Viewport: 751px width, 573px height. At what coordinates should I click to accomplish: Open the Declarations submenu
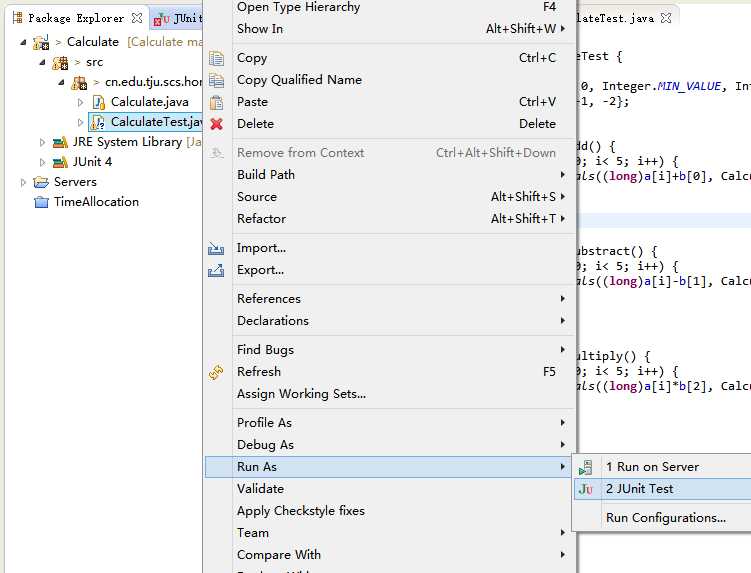pyautogui.click(x=390, y=321)
